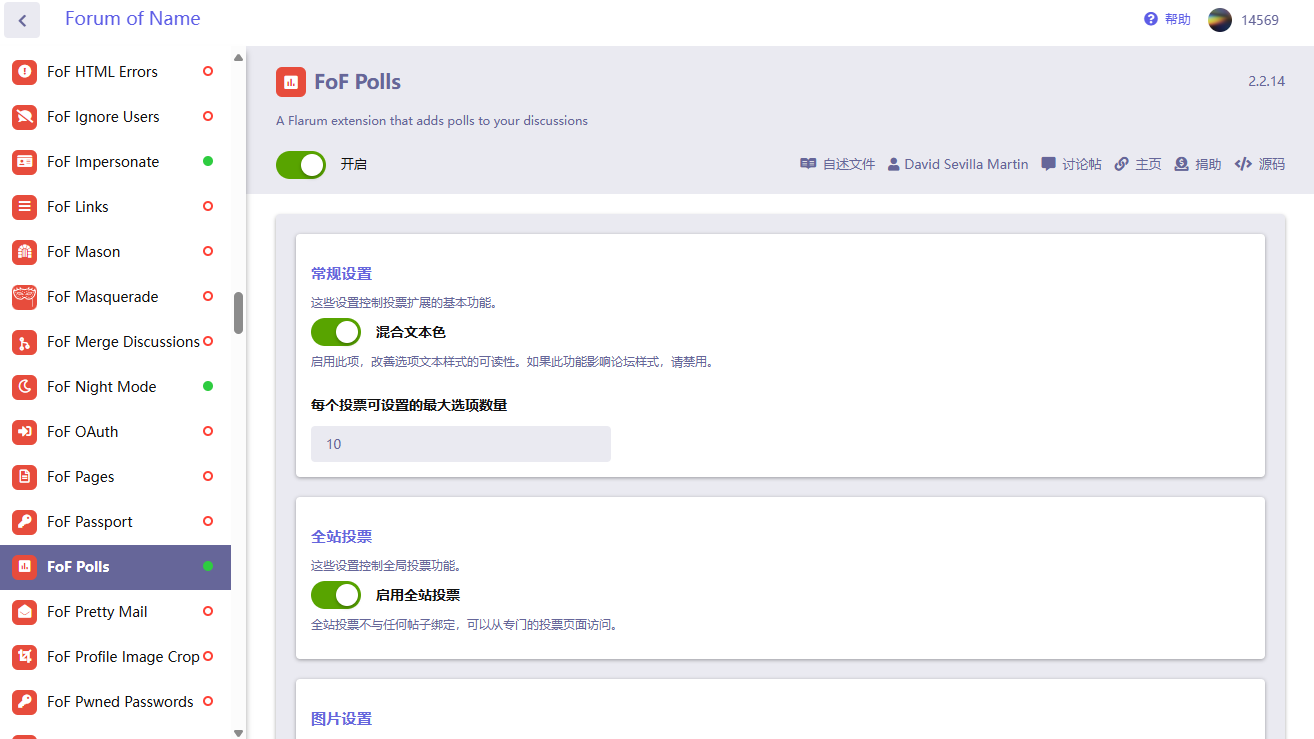
Task: Select FoF Ignore Users in sidebar
Action: pos(115,117)
